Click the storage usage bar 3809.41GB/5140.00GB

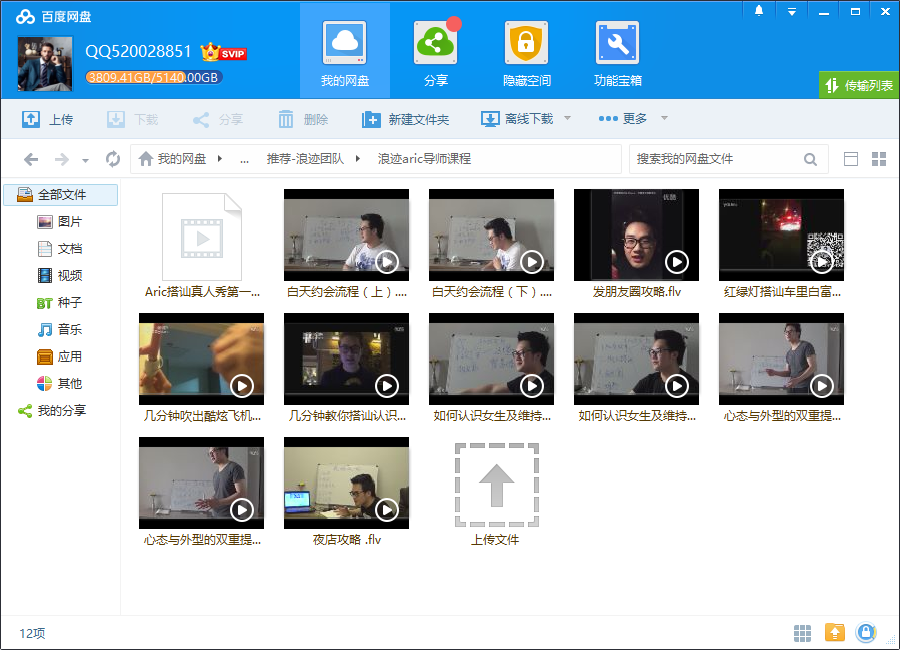154,78
